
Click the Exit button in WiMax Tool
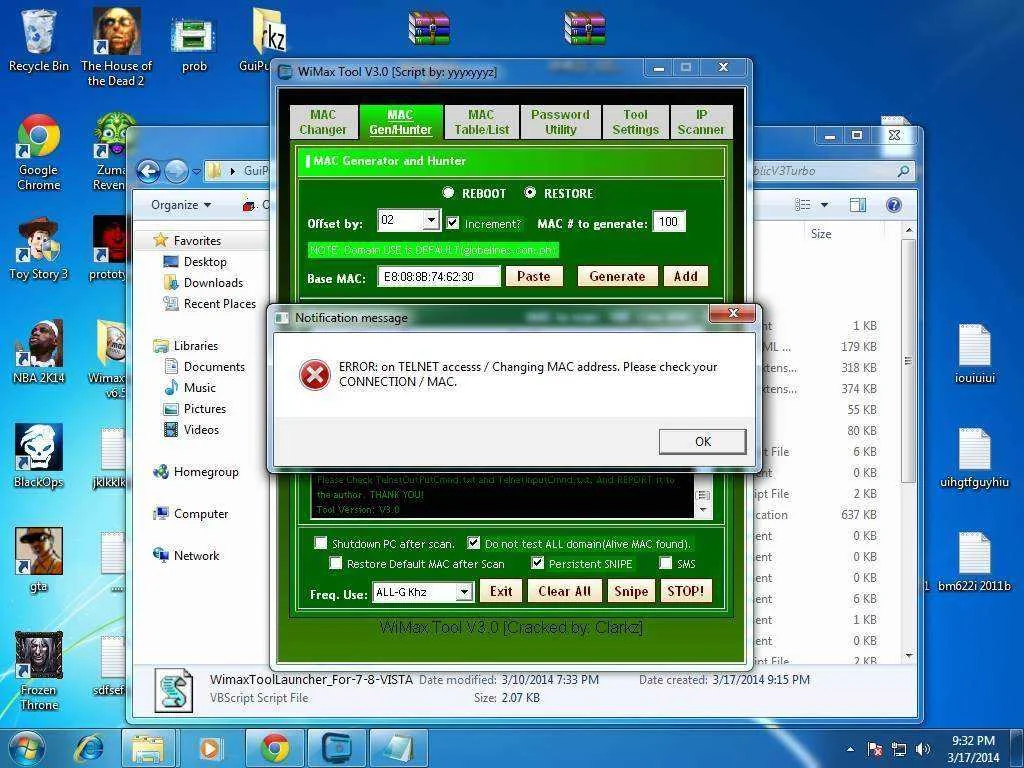pyautogui.click(x=501, y=591)
